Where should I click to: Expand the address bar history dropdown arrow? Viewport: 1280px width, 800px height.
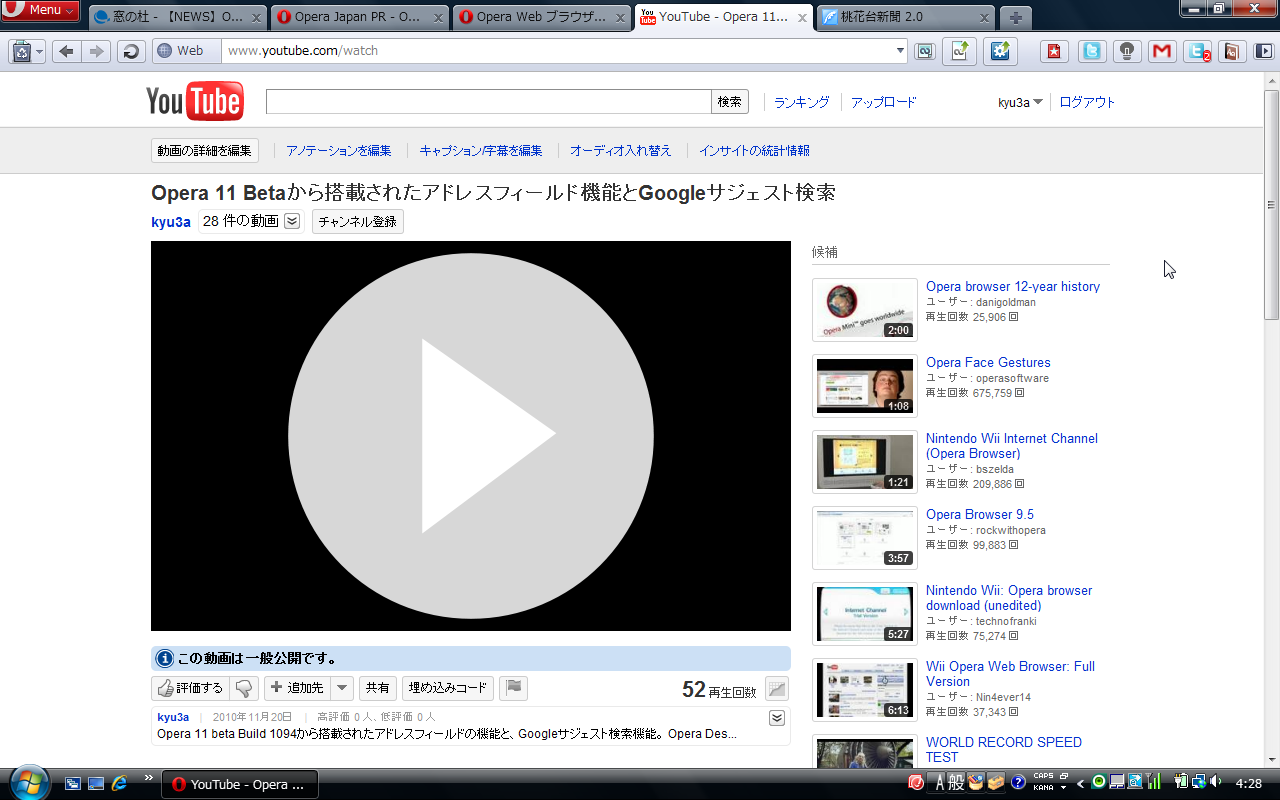tap(901, 51)
